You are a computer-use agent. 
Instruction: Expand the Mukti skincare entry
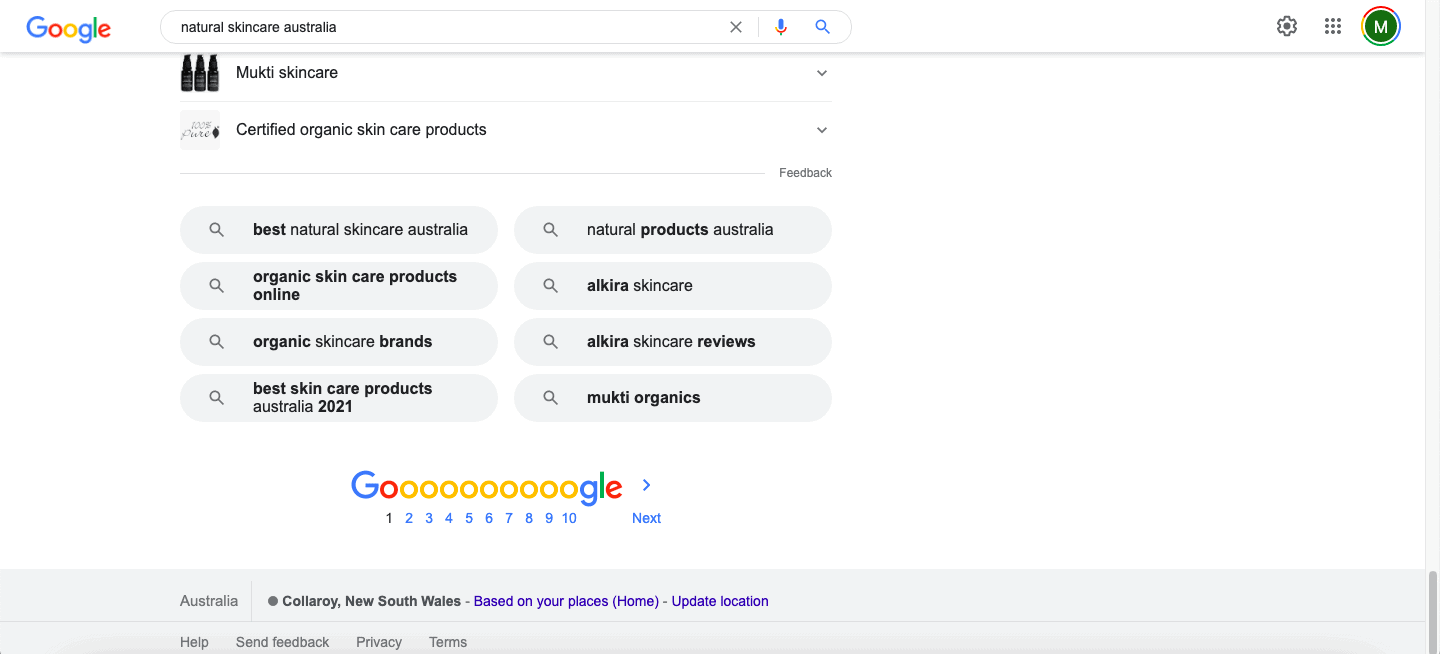tap(822, 73)
